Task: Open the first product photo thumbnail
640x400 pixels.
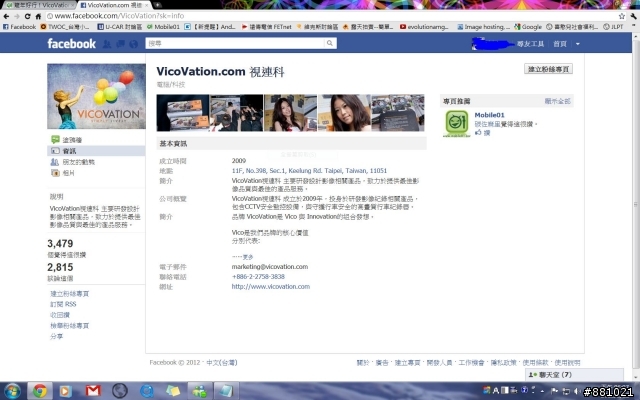Action: [183, 113]
